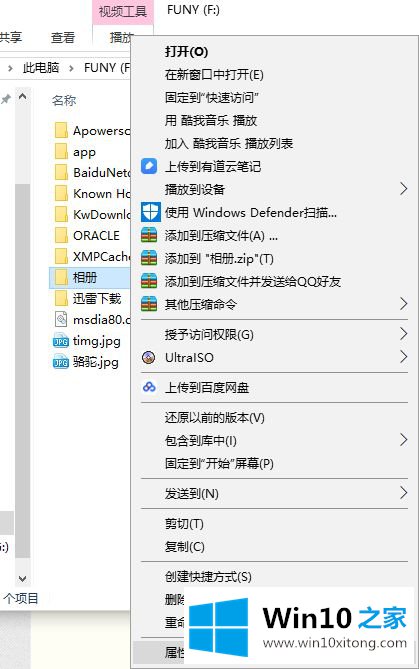The width and height of the screenshot is (419, 669).
Task: Click archive icon beside 添加到 "相册.zip"(T)
Action: point(149,258)
